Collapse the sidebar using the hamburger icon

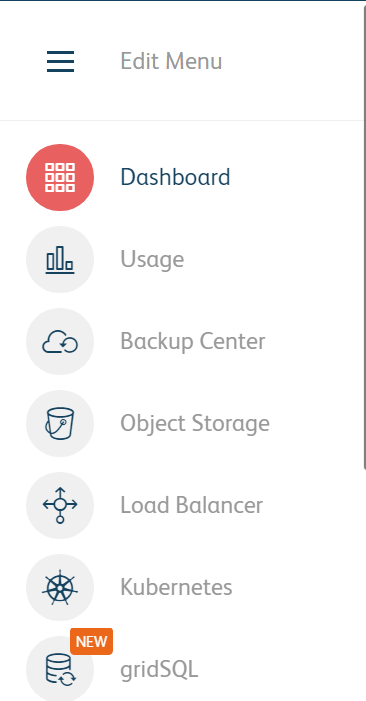60,61
